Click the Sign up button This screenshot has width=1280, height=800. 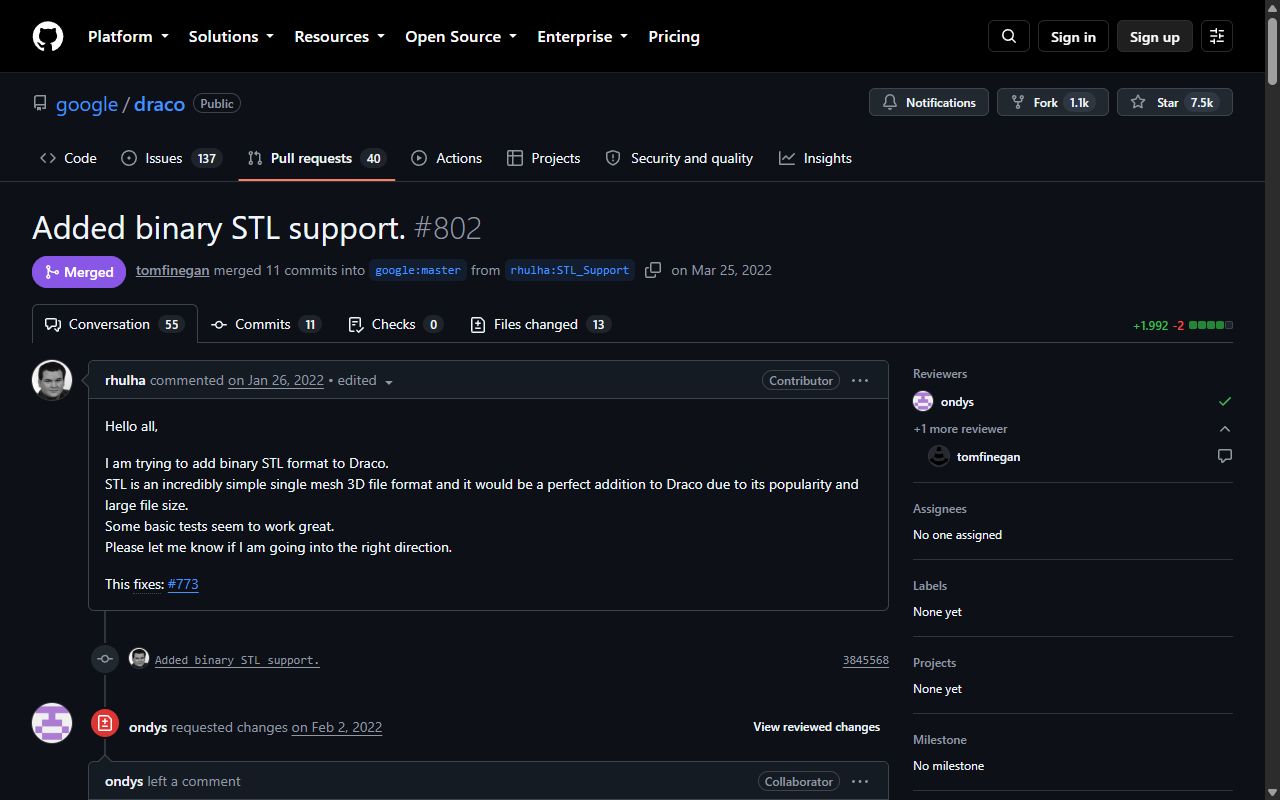click(x=1155, y=36)
